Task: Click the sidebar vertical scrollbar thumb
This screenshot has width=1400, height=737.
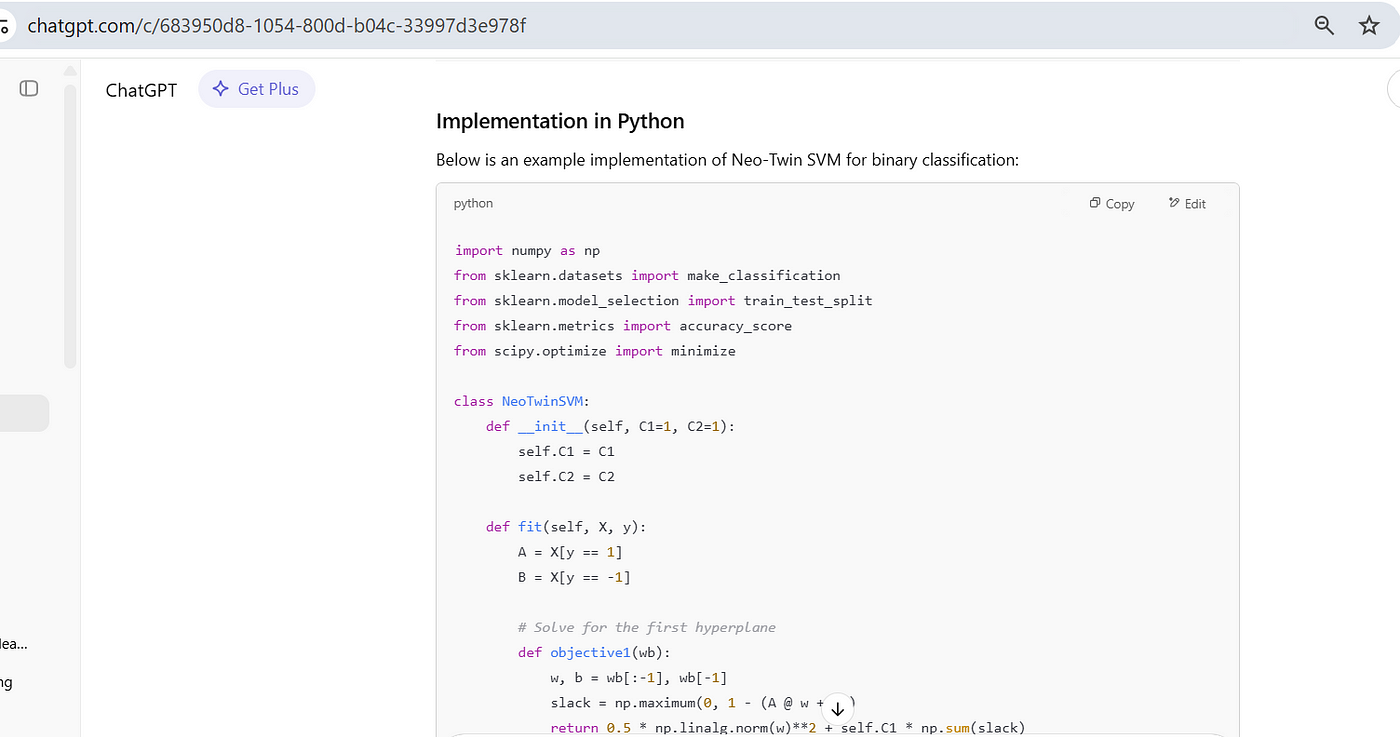Action: tap(70, 225)
